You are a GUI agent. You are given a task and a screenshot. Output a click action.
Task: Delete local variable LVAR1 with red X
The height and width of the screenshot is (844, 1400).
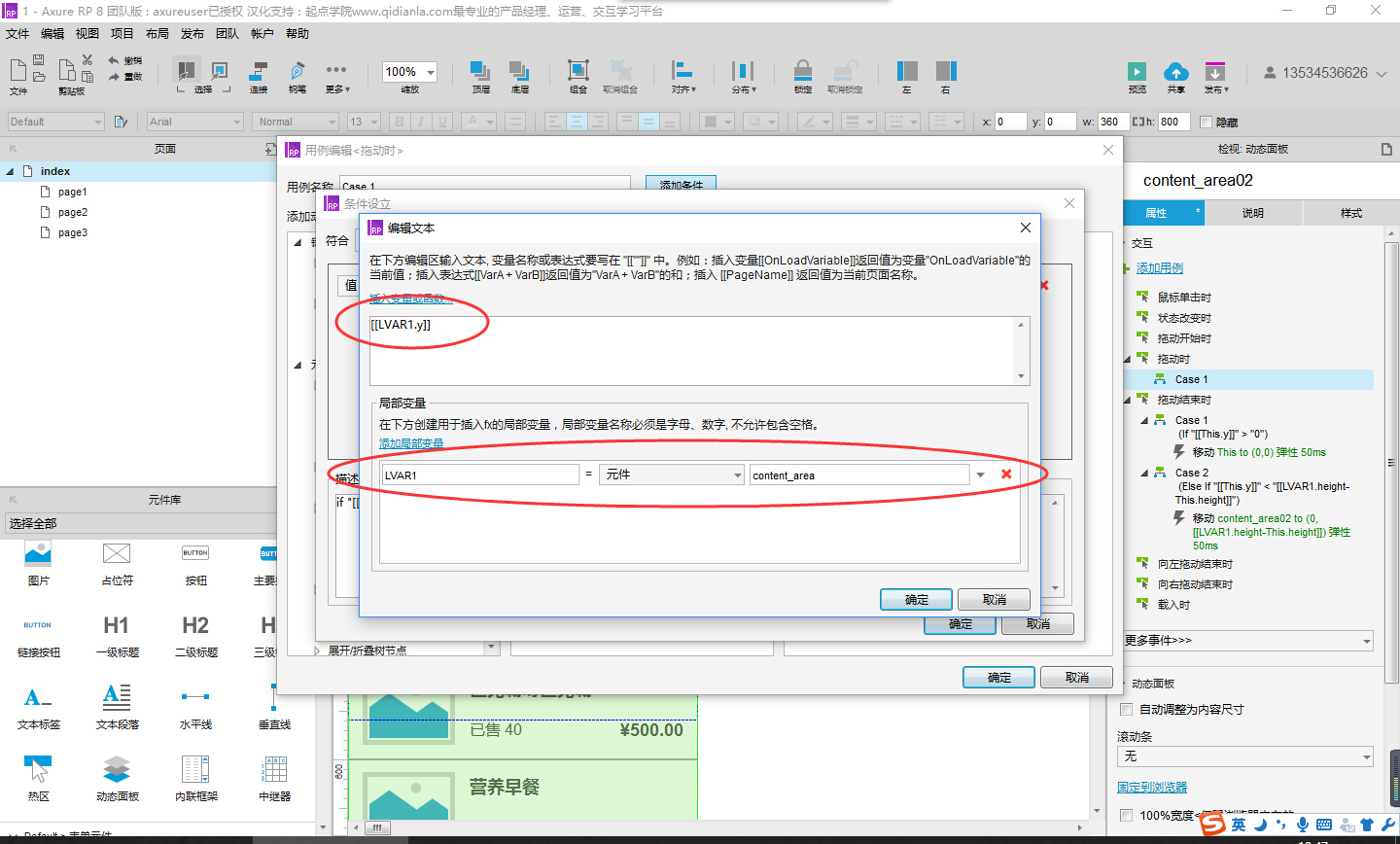coord(1006,475)
